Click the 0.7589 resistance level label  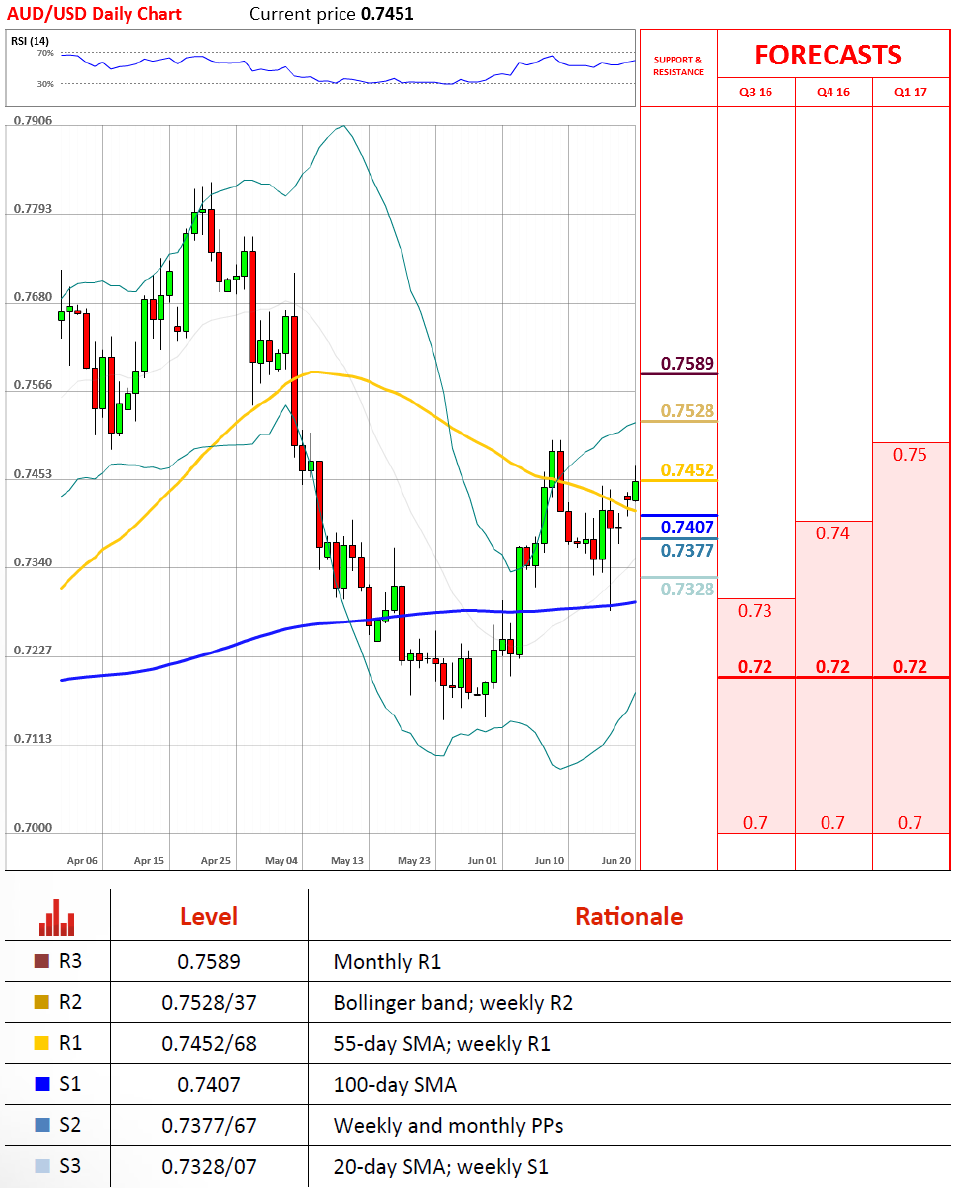687,364
